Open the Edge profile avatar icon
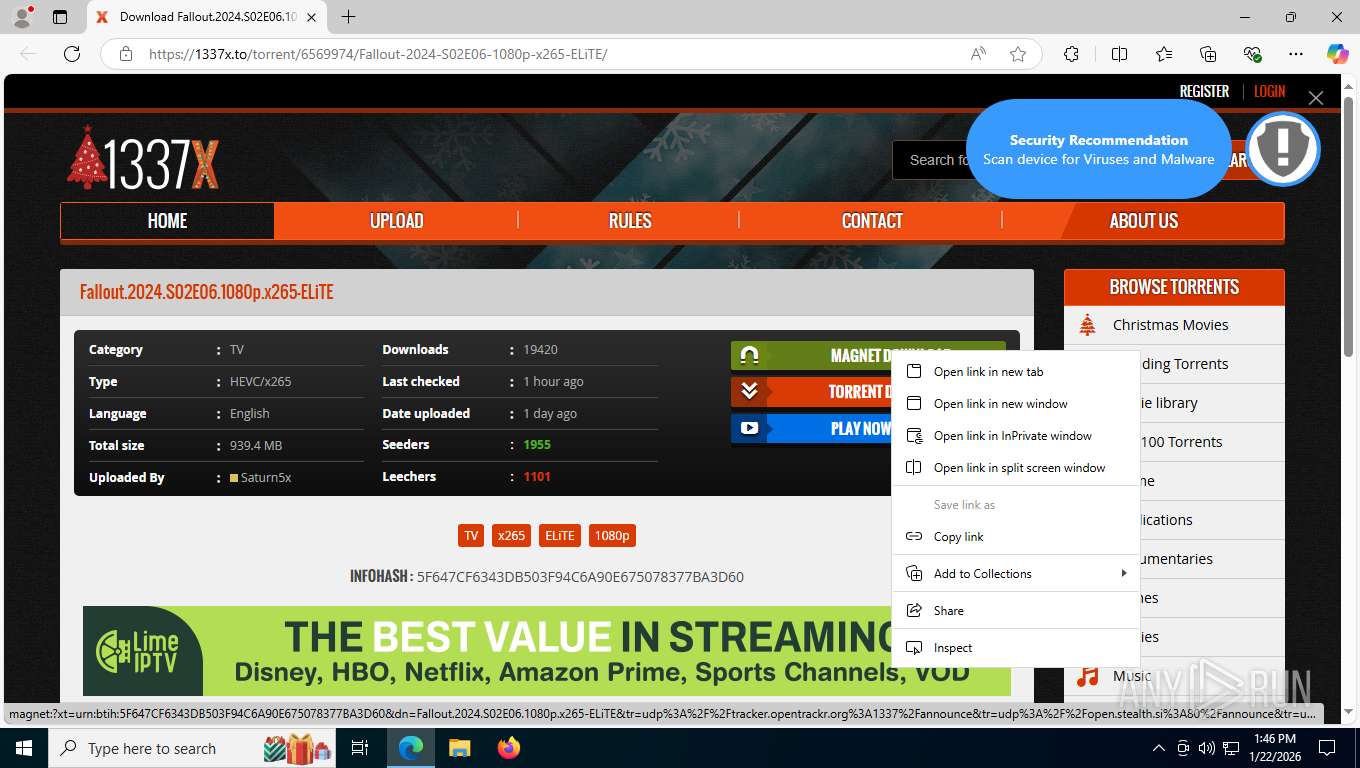This screenshot has width=1360, height=768. point(21,17)
